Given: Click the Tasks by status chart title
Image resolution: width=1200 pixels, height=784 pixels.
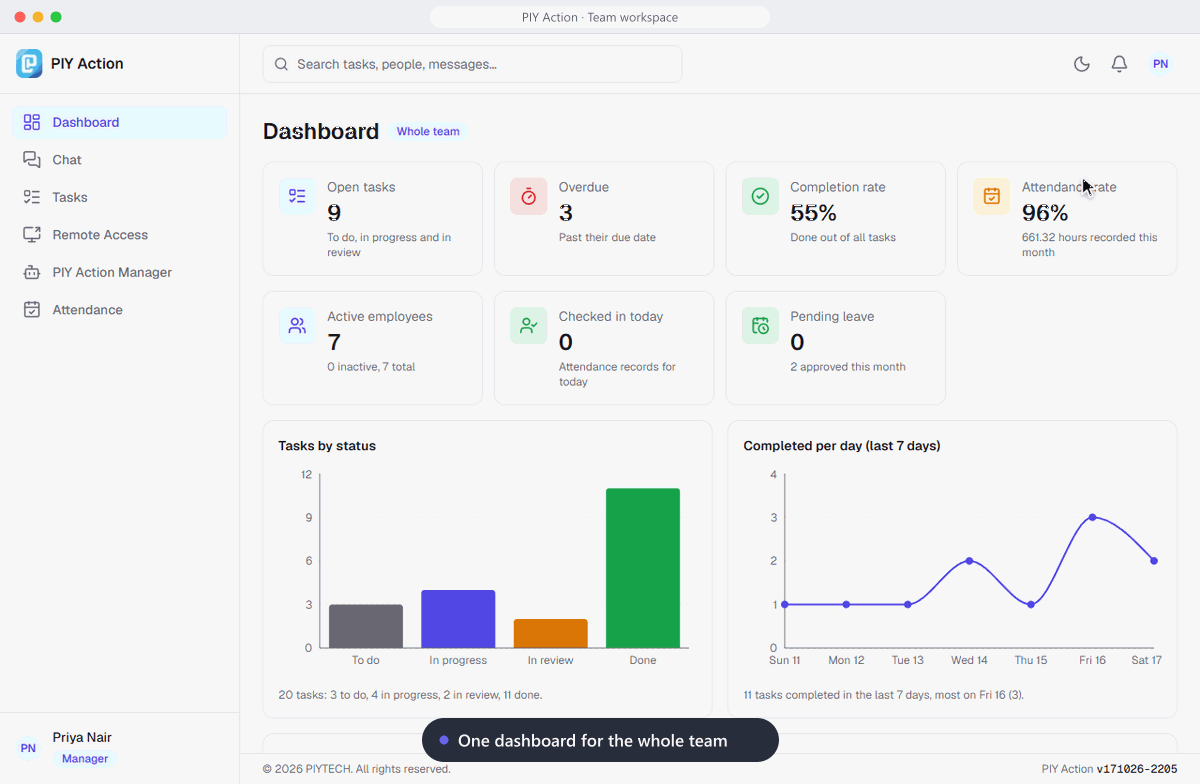Looking at the screenshot, I should pos(327,446).
